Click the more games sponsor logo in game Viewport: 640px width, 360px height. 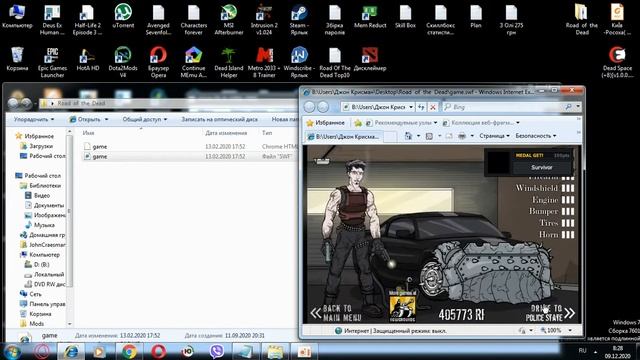403,307
